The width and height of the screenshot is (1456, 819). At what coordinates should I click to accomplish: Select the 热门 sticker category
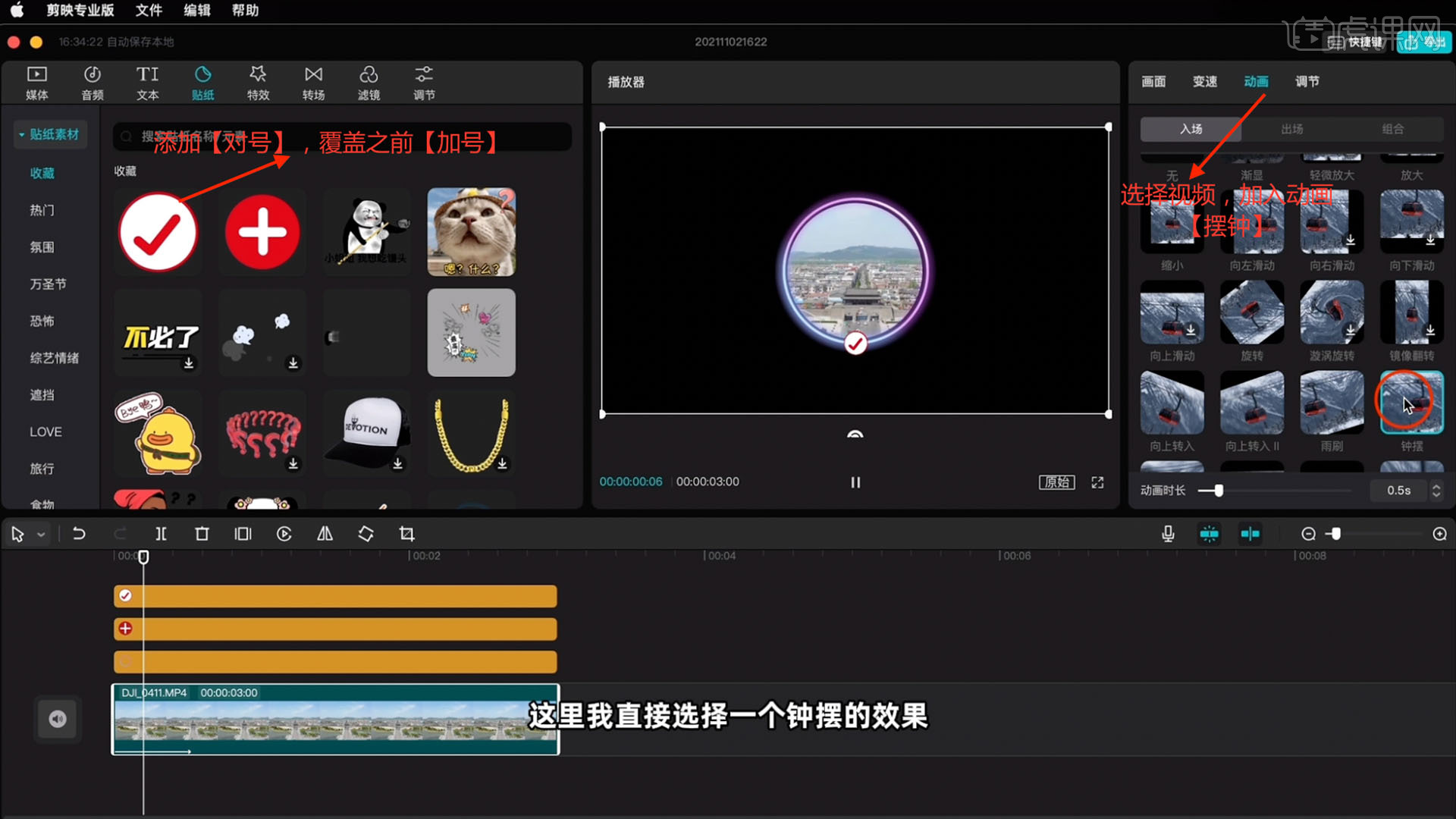pyautogui.click(x=42, y=210)
